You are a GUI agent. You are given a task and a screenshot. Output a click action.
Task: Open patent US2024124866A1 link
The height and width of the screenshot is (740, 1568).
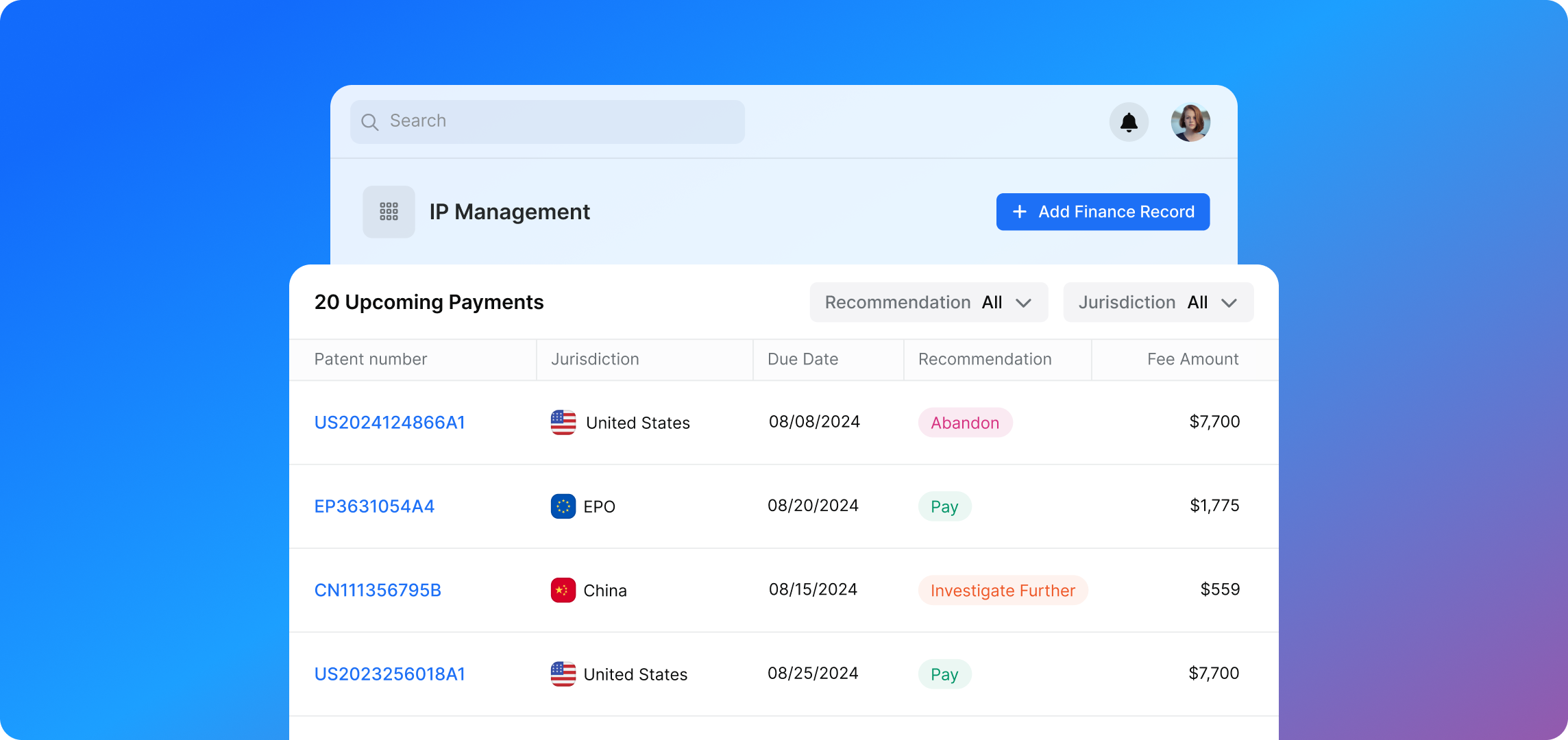pyautogui.click(x=390, y=423)
